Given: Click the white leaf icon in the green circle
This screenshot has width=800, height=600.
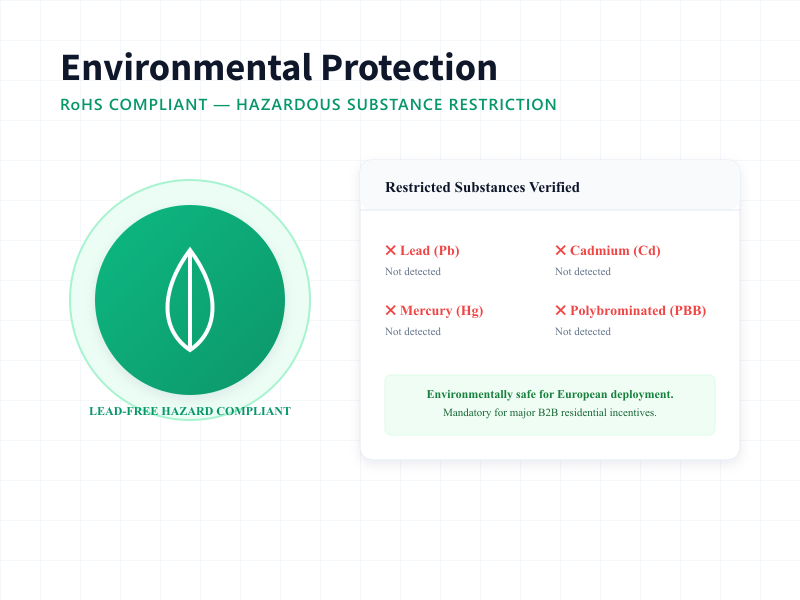Looking at the screenshot, I should (190, 299).
